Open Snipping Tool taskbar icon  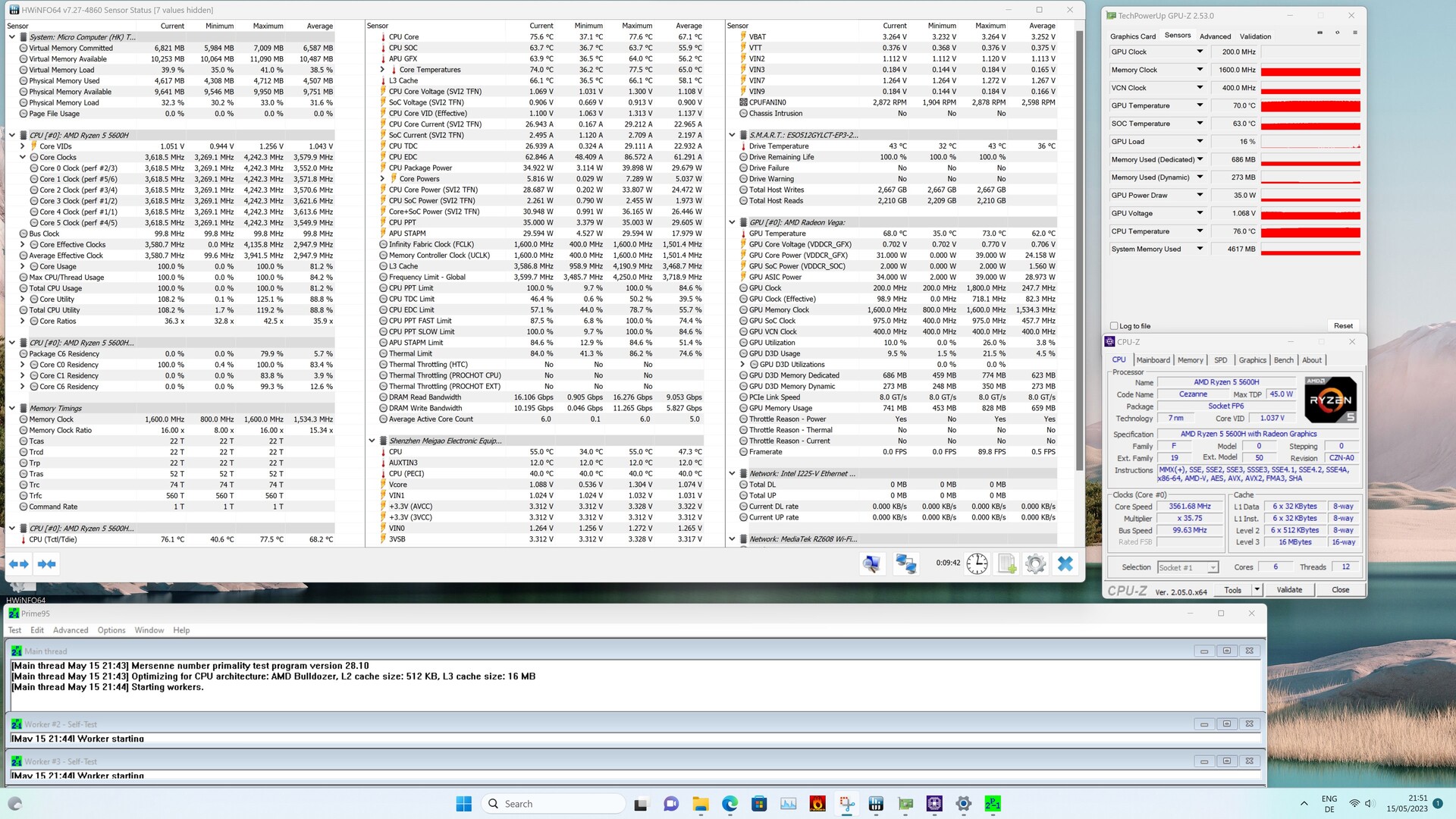(847, 804)
